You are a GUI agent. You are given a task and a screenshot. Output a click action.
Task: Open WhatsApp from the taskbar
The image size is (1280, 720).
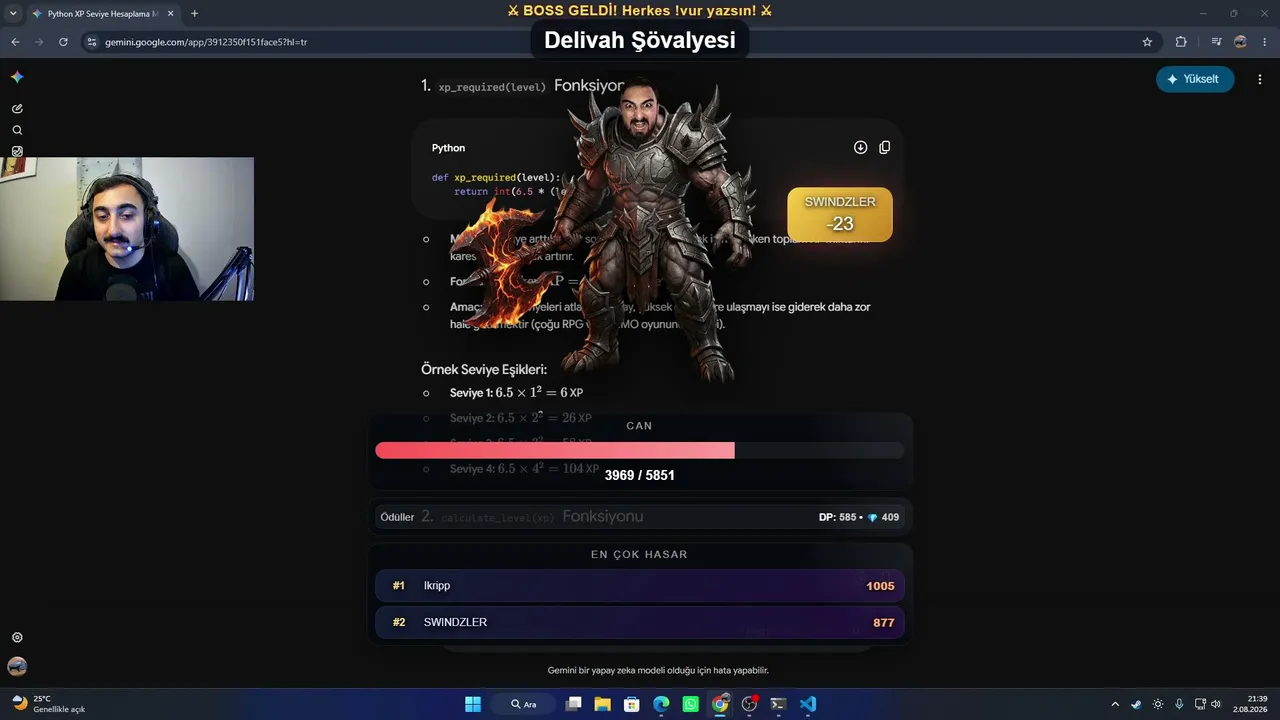tap(690, 704)
